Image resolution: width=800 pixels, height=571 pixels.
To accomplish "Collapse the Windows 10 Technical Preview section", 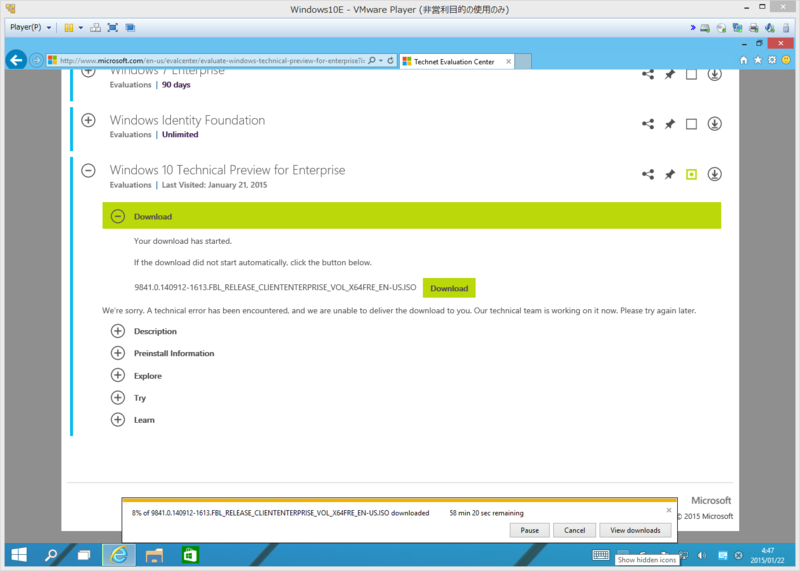I will pyautogui.click(x=88, y=170).
